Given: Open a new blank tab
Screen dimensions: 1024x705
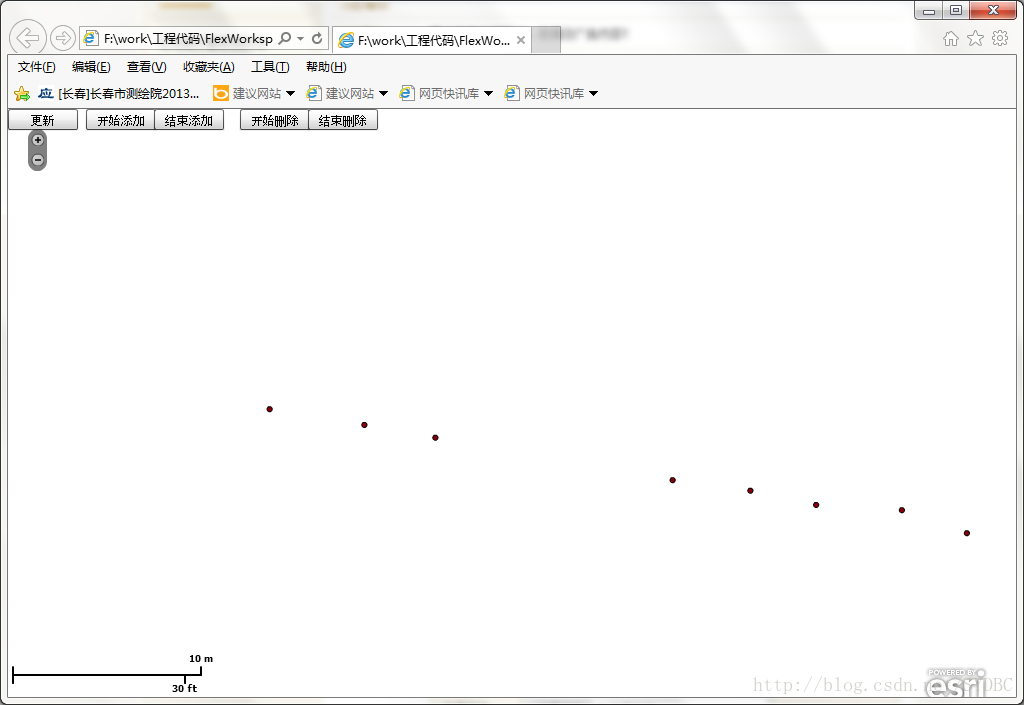Looking at the screenshot, I should click(545, 40).
